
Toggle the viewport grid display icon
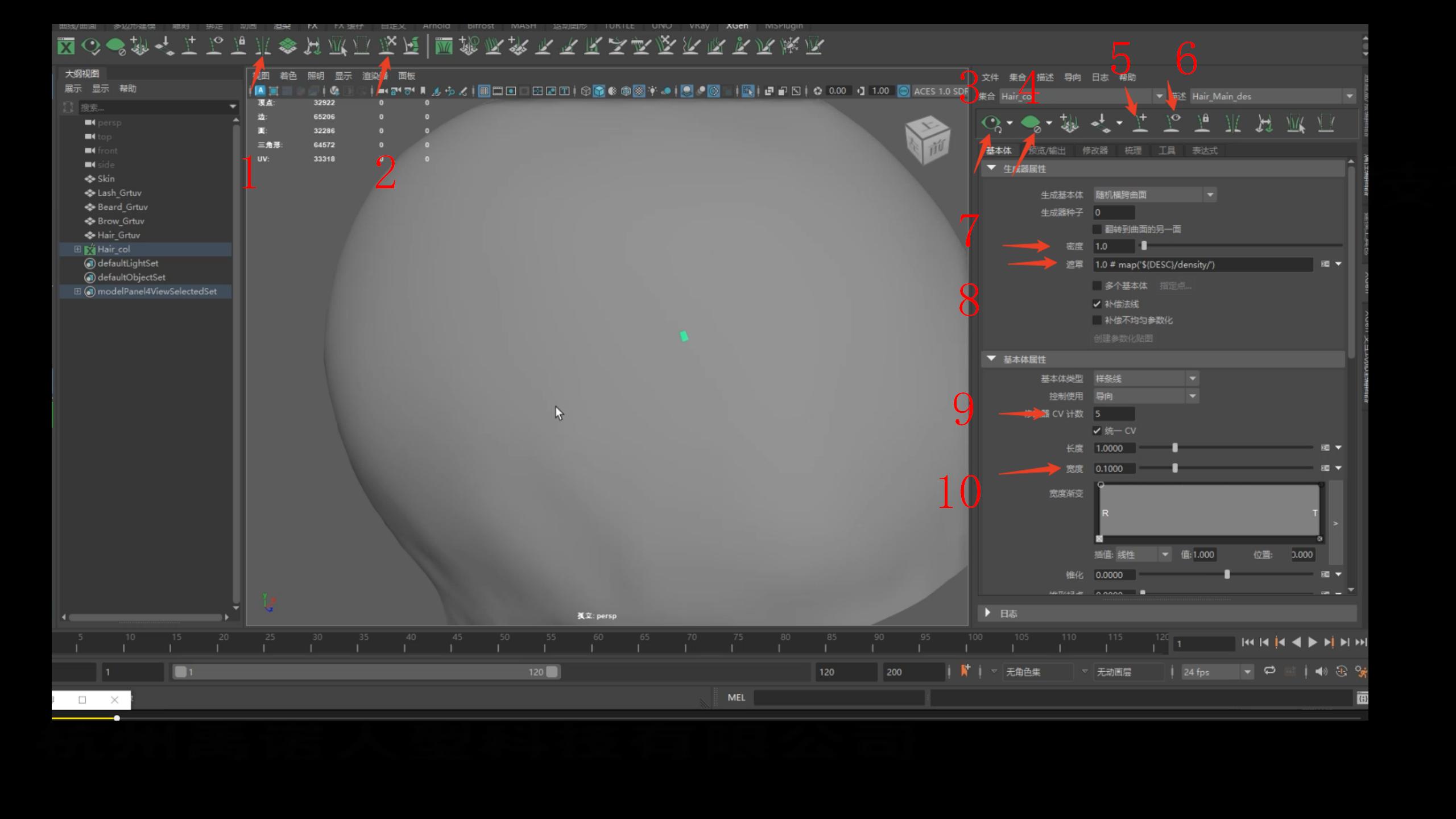pyautogui.click(x=484, y=91)
